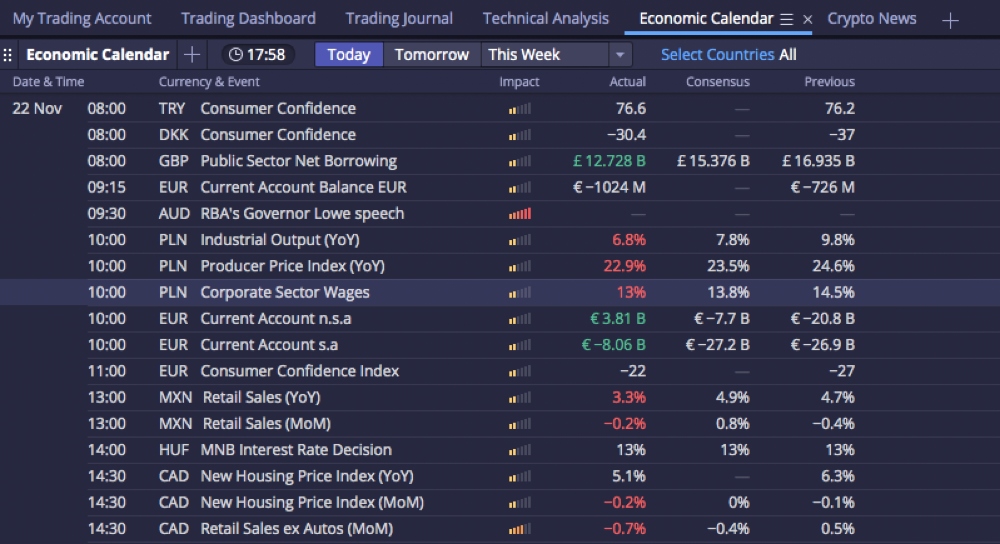This screenshot has width=1000, height=544.
Task: Click the Consensus column header
Action: click(717, 82)
